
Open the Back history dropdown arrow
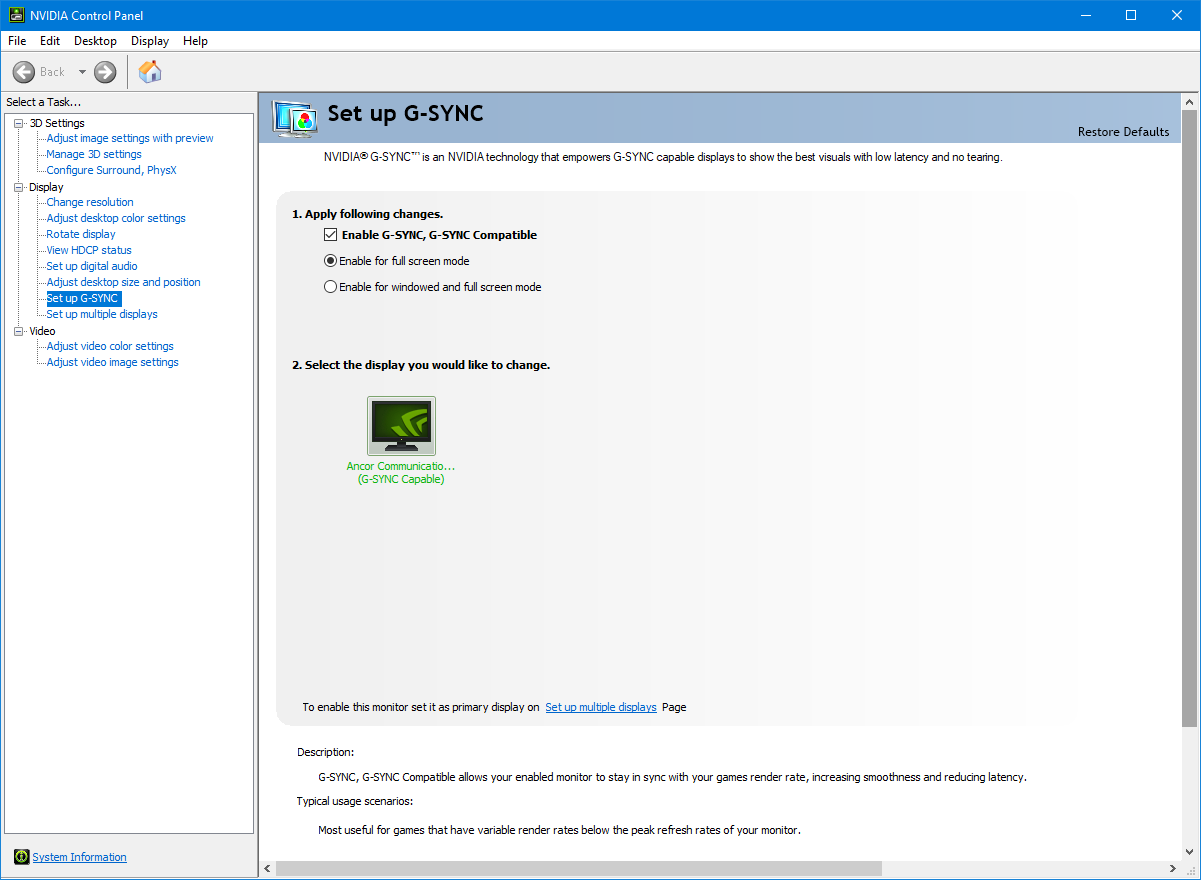[x=82, y=72]
